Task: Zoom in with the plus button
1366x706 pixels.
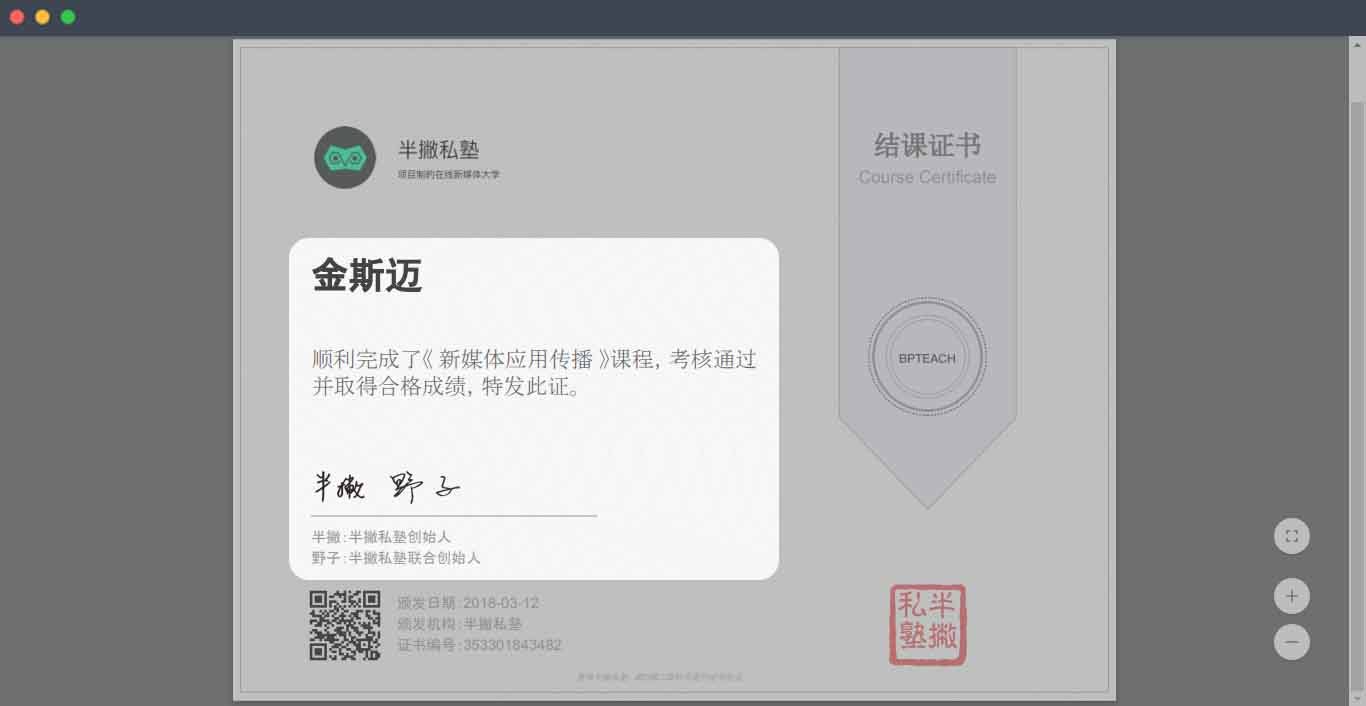Action: 1291,597
